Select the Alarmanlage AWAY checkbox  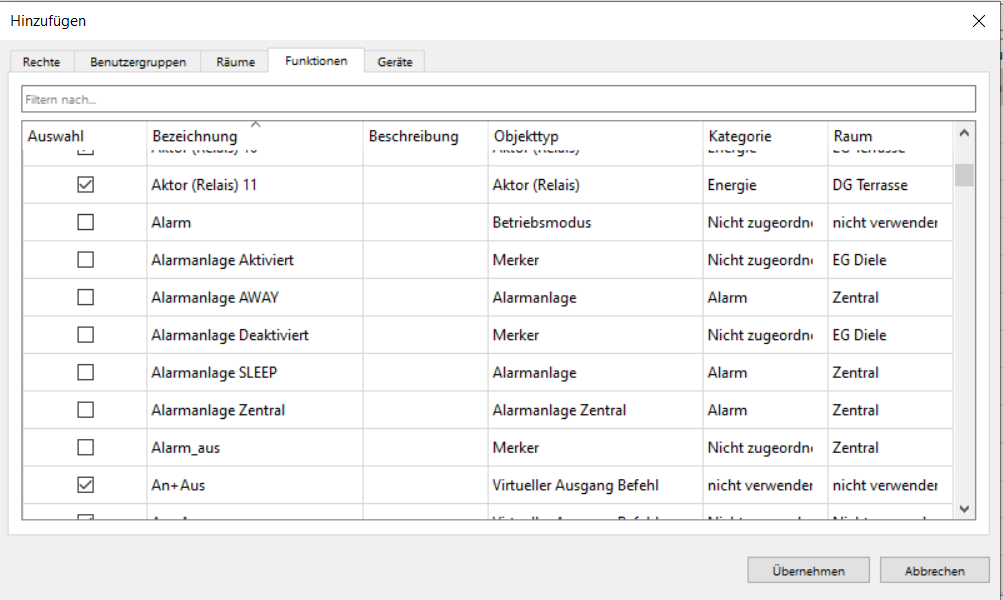coord(86,297)
